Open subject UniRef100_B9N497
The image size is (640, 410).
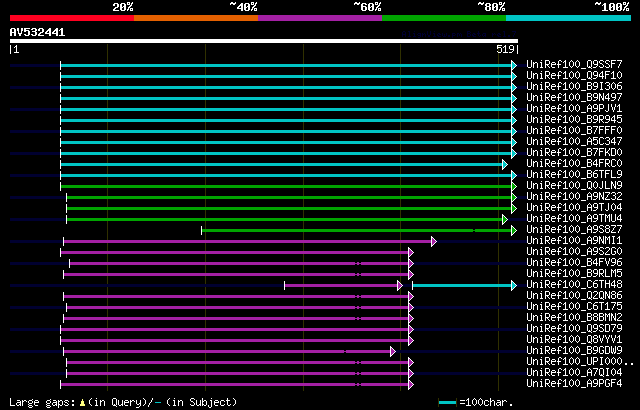point(574,98)
